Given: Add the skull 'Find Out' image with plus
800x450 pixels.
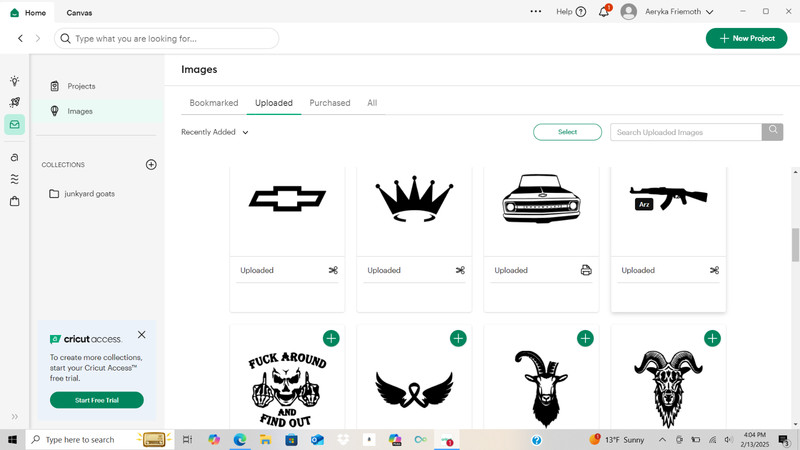Looking at the screenshot, I should tap(331, 338).
